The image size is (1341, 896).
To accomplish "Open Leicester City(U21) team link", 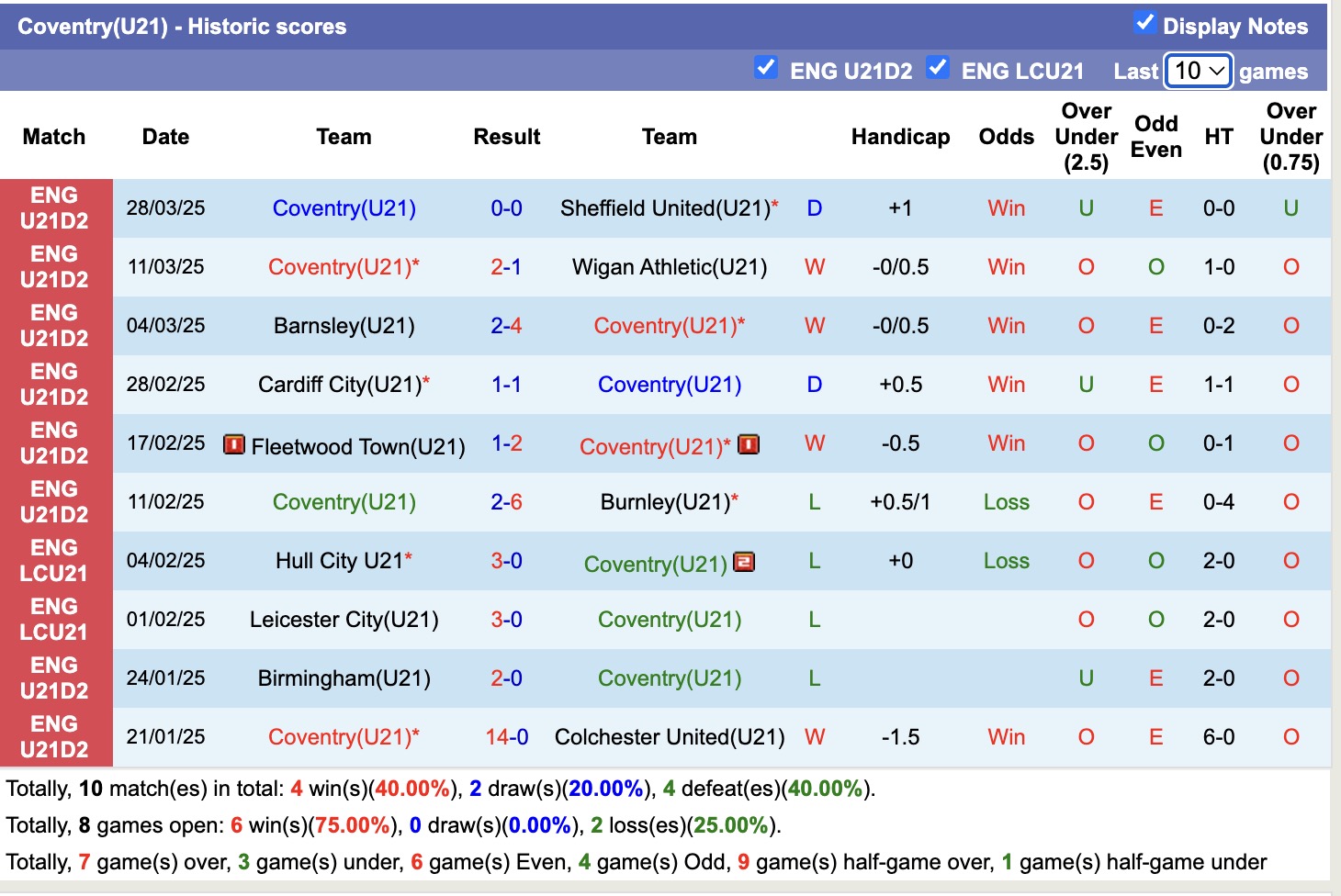I will tap(344, 620).
